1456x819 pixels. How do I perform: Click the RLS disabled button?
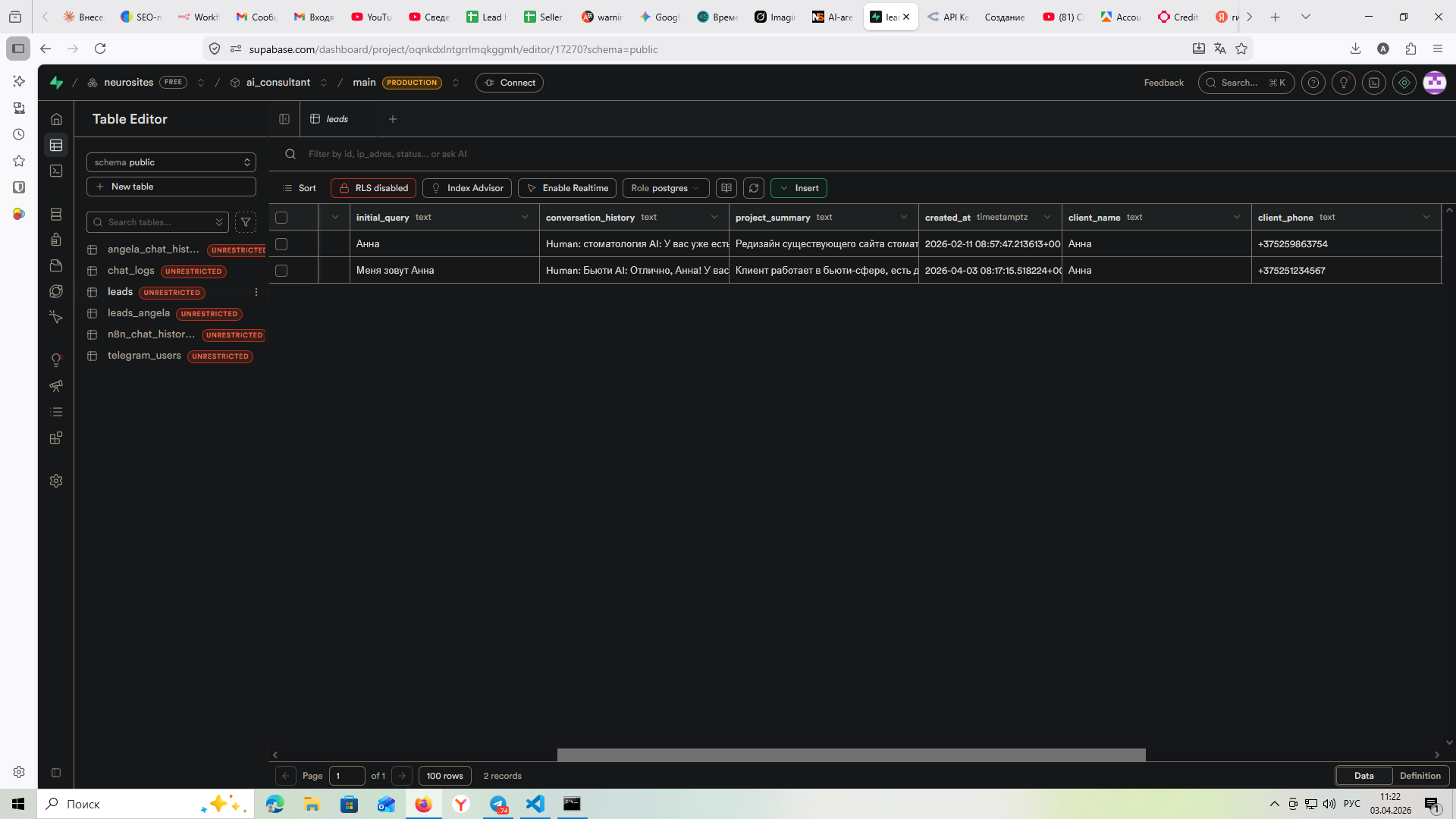pyautogui.click(x=374, y=188)
